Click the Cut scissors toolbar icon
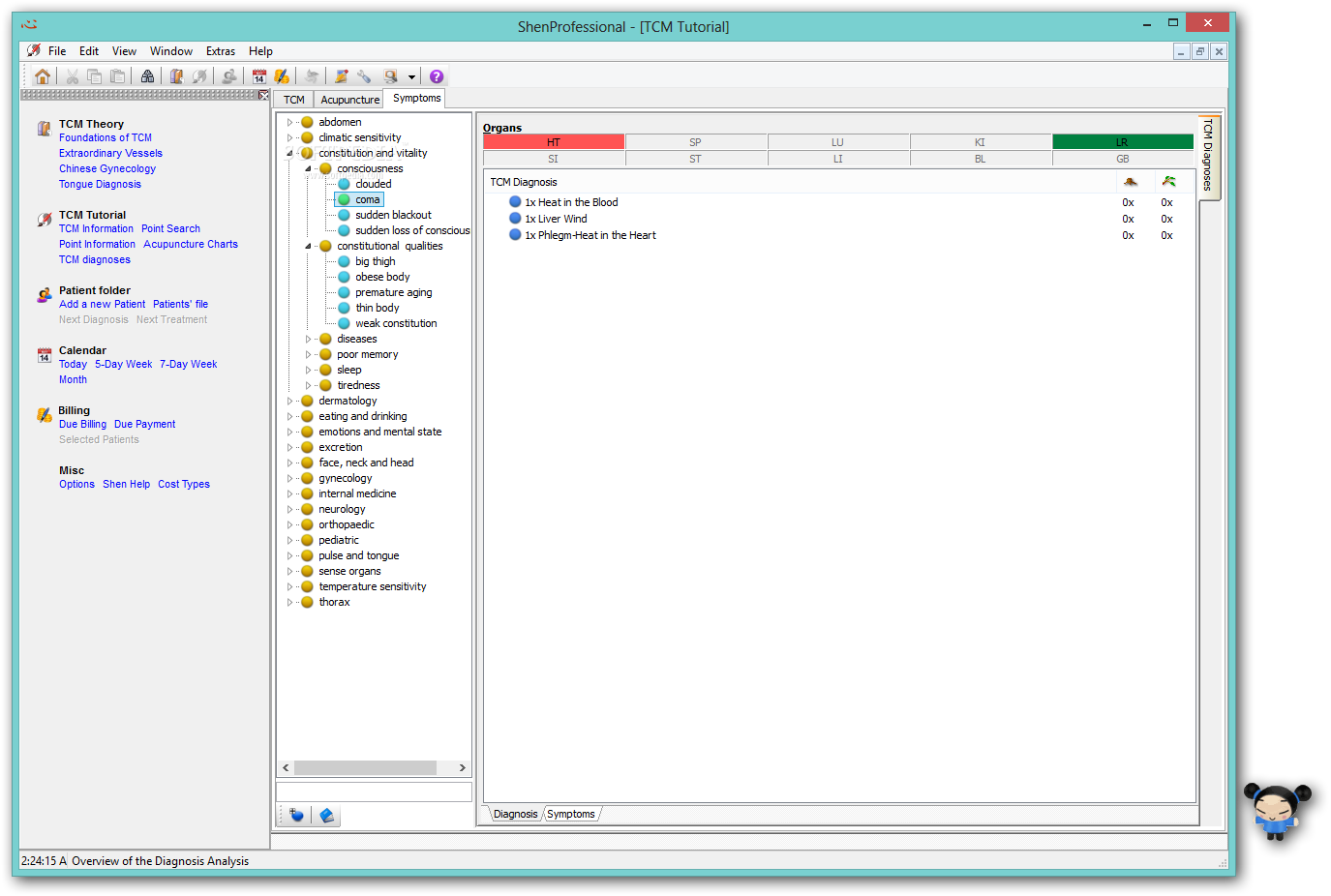Viewport: 1331px width, 896px height. click(x=72, y=76)
